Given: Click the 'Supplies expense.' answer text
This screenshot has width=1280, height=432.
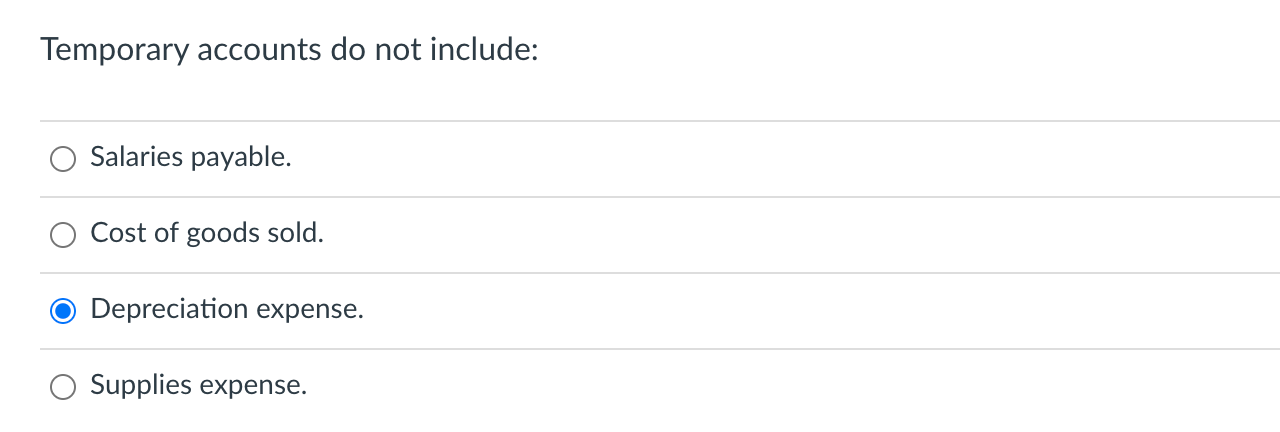Looking at the screenshot, I should 198,385.
